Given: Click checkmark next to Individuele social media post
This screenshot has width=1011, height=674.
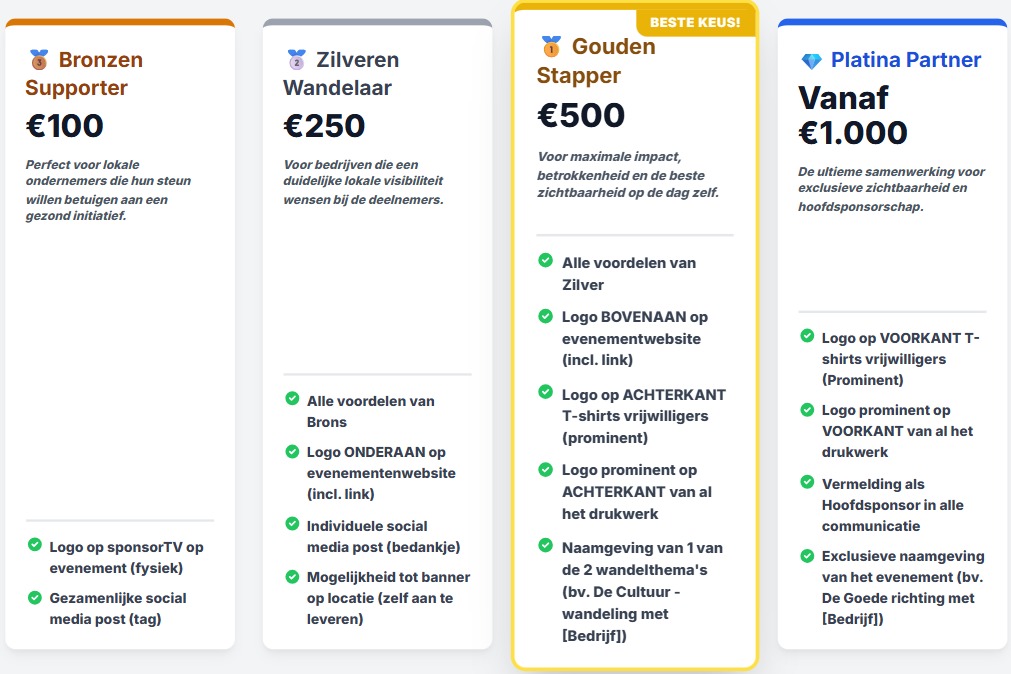Looking at the screenshot, I should (x=292, y=524).
